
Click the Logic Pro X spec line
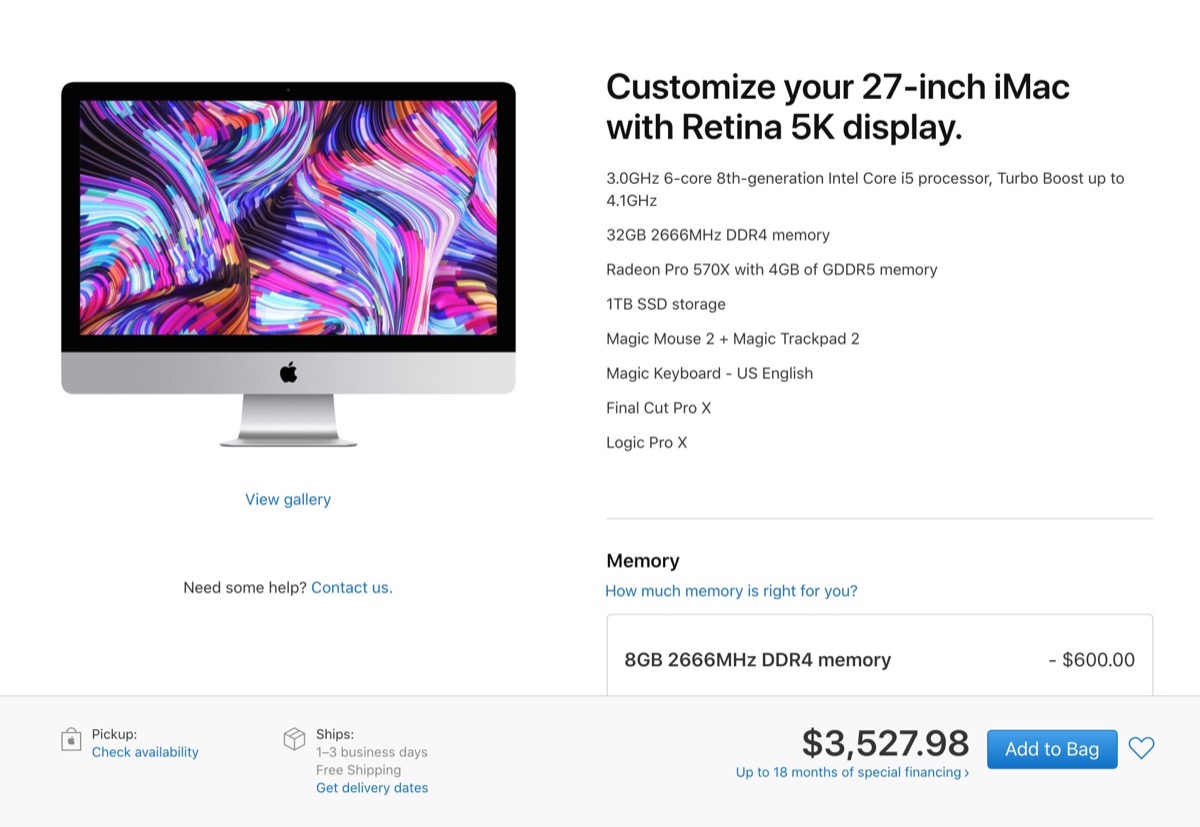646,442
